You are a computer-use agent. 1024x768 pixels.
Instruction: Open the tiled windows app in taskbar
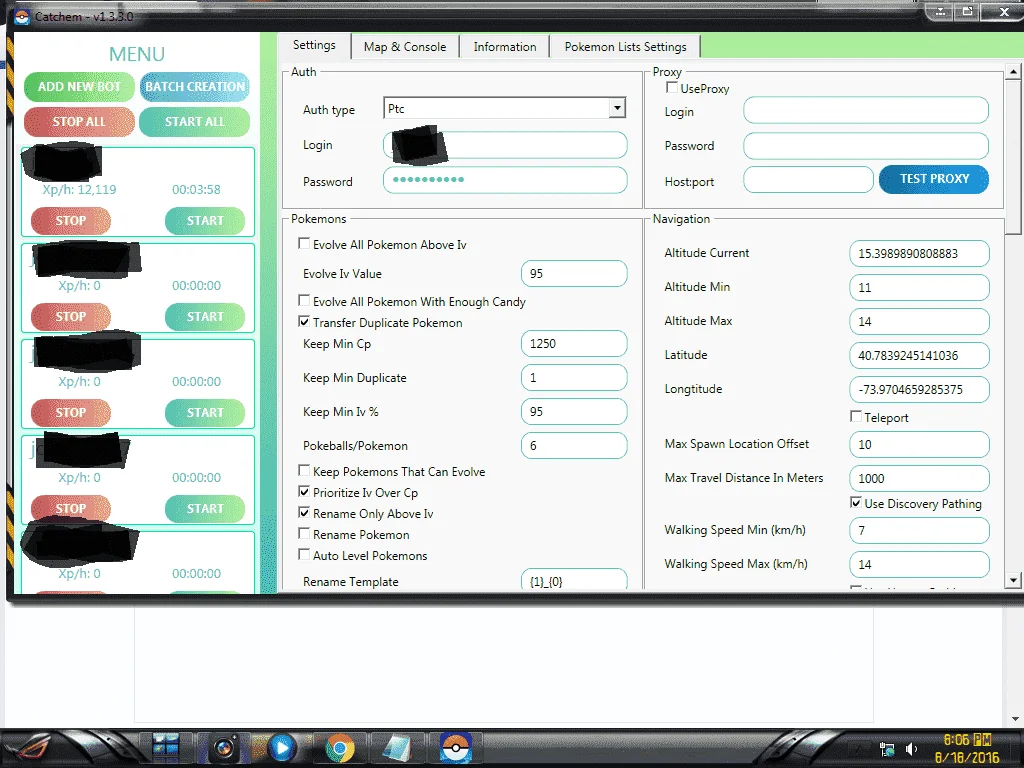[165, 748]
